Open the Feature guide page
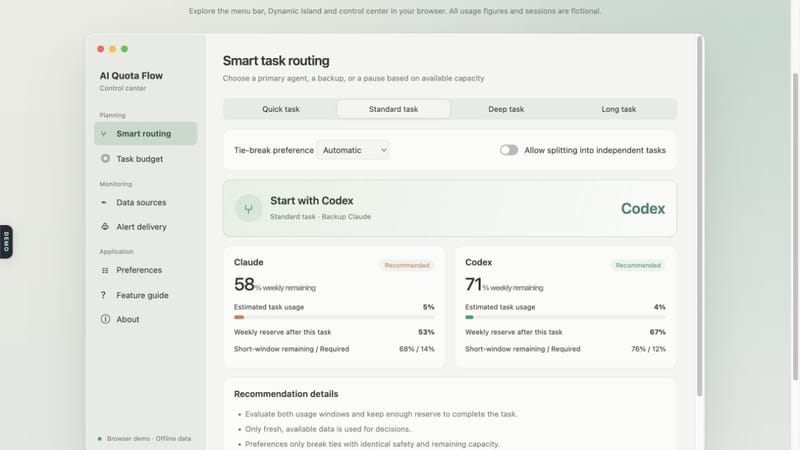Viewport: 800px width, 450px height. click(x=145, y=295)
